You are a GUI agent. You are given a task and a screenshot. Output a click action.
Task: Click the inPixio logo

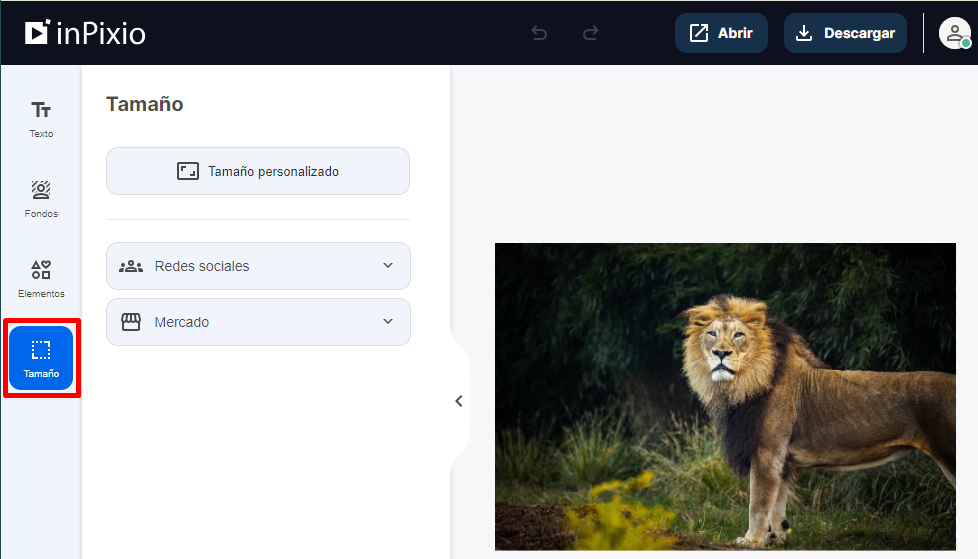point(86,33)
